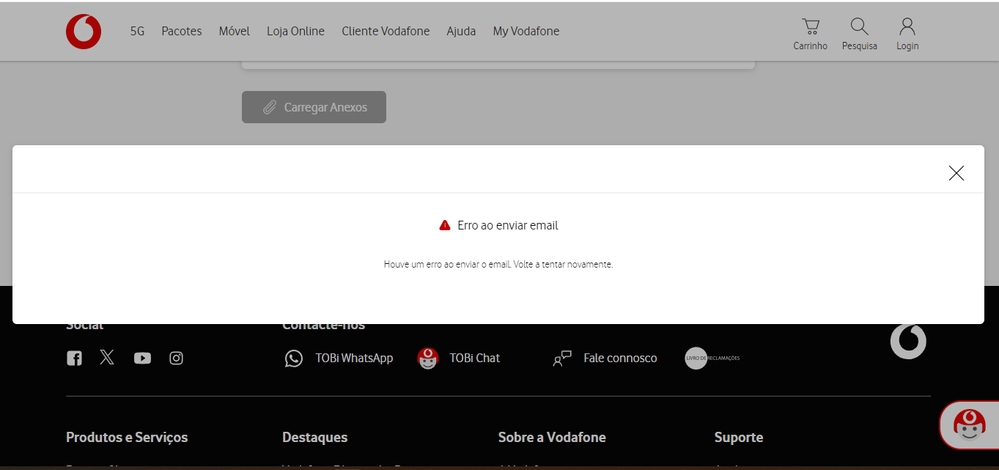Viewport: 999px width, 470px height.
Task: Click the Sobre a Vodafone footer heading
Action: pyautogui.click(x=552, y=438)
